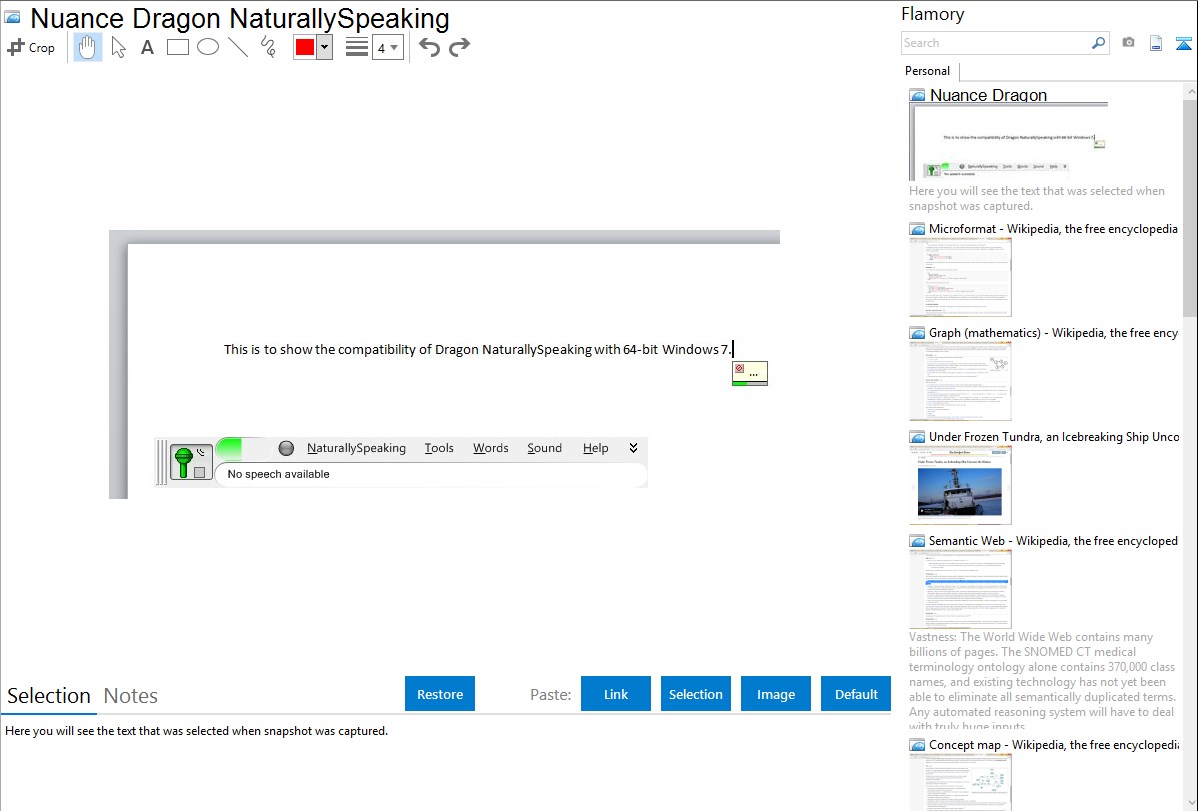Pick the ellipse shape tool
This screenshot has width=1198, height=811.
pyautogui.click(x=208, y=47)
